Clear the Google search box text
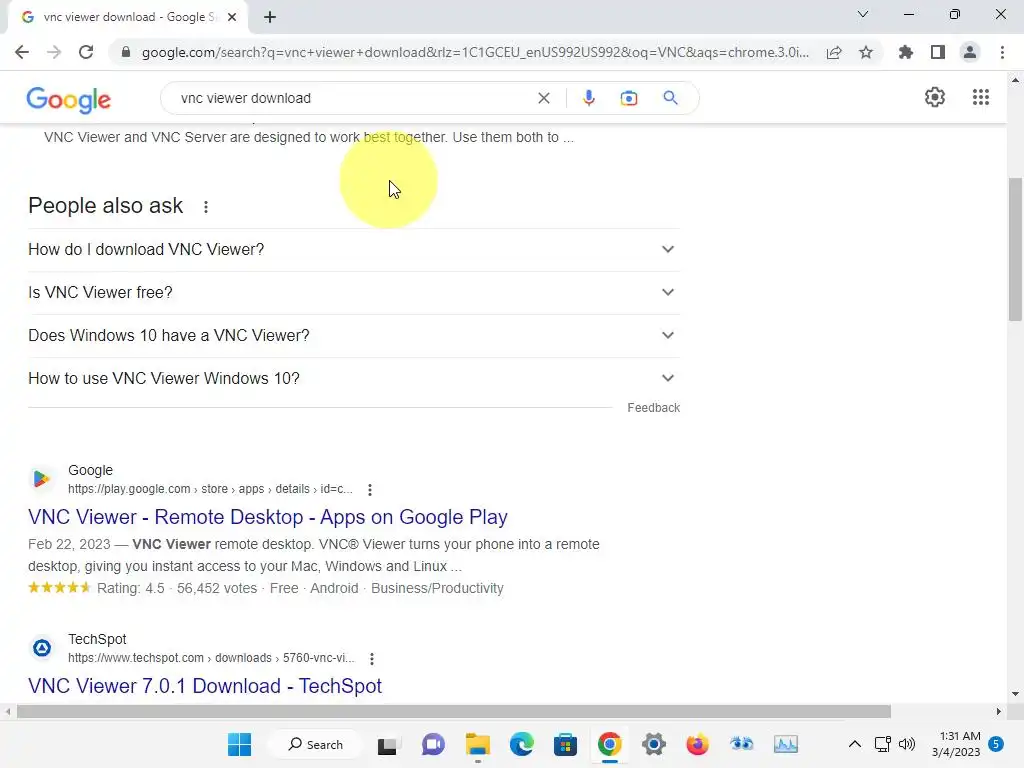 pyautogui.click(x=543, y=98)
